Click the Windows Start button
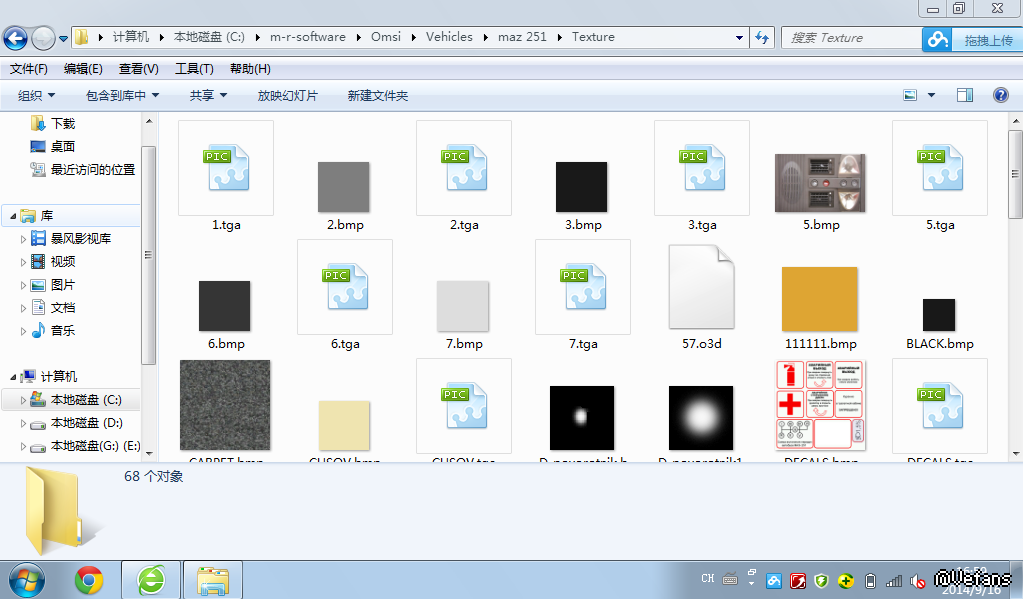 27,579
